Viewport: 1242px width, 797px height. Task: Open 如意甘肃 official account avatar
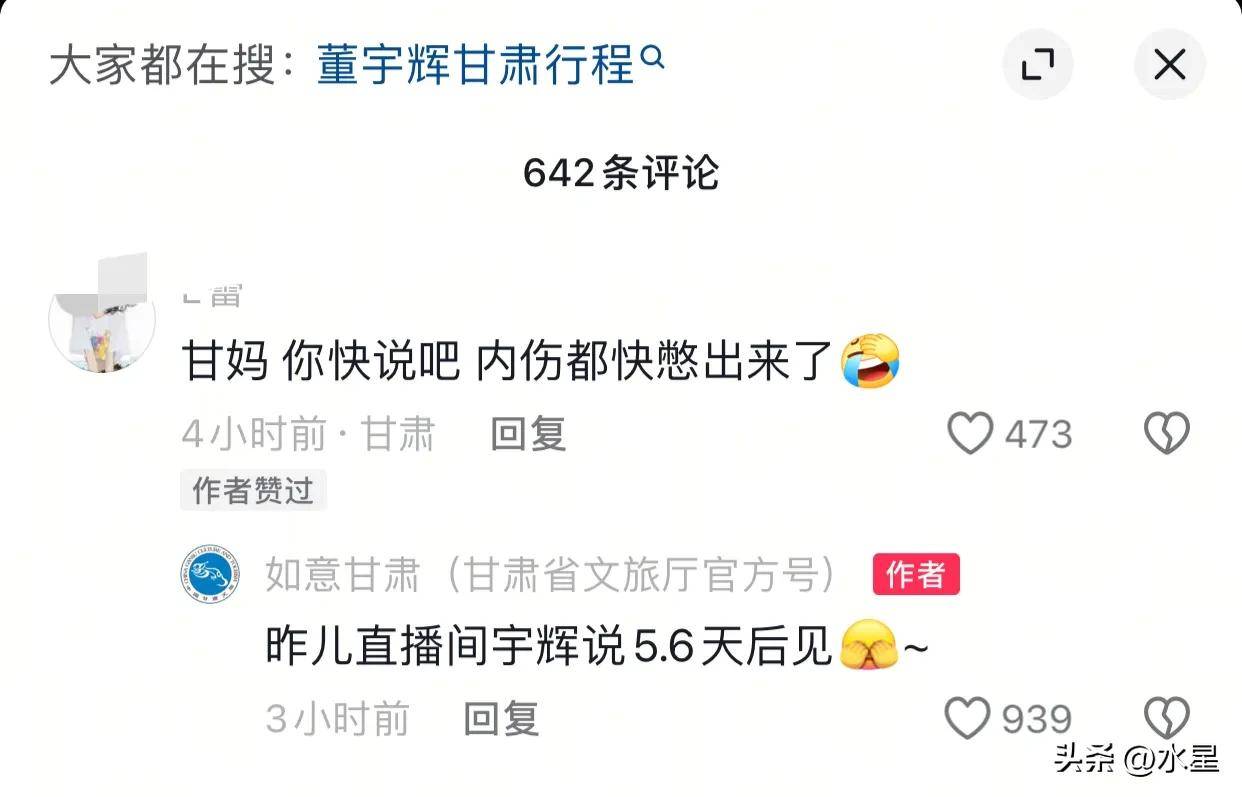coord(210,575)
